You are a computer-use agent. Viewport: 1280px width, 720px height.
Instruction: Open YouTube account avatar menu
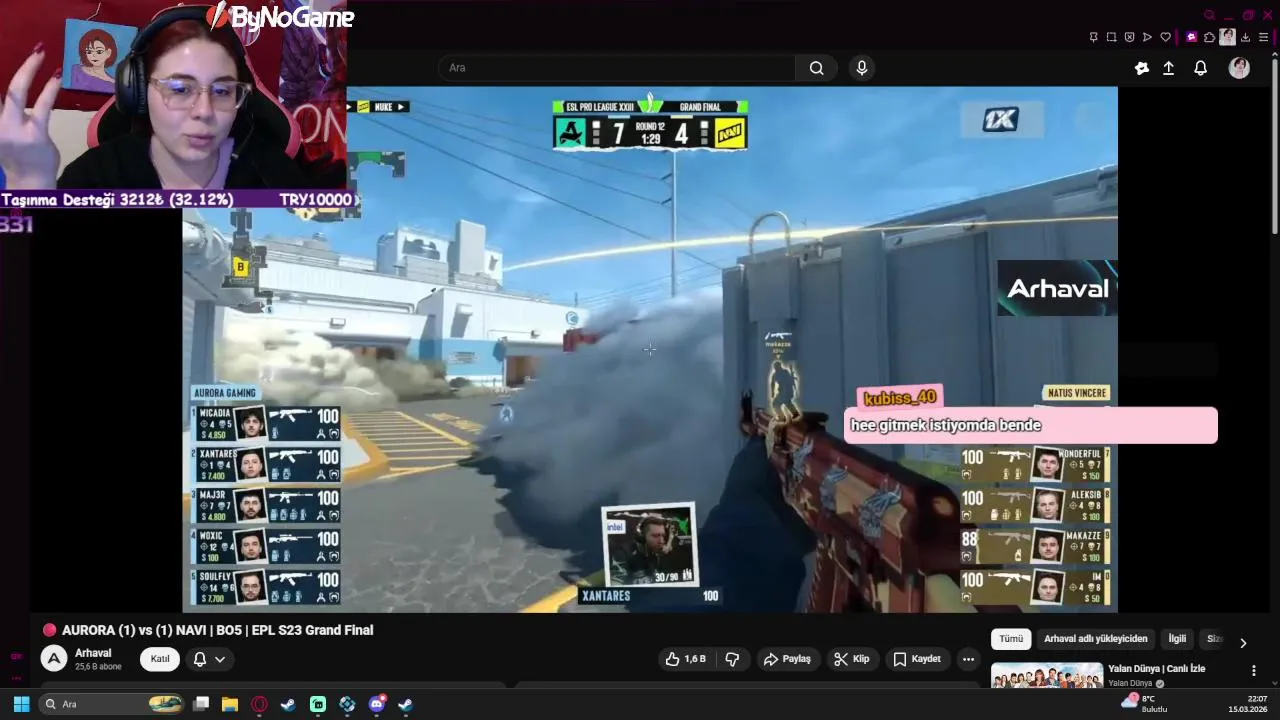click(1239, 68)
